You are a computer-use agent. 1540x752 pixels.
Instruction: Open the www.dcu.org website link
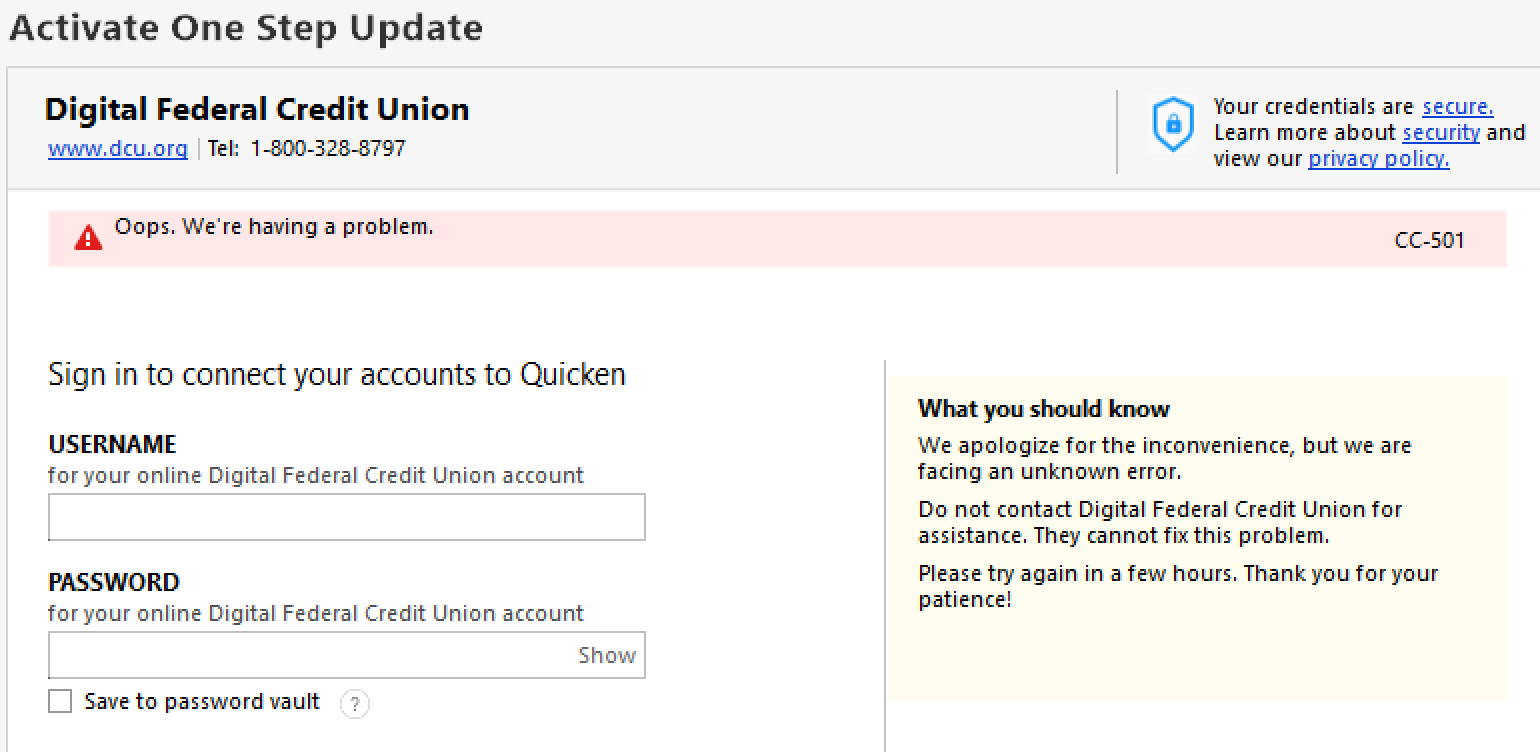pyautogui.click(x=117, y=149)
